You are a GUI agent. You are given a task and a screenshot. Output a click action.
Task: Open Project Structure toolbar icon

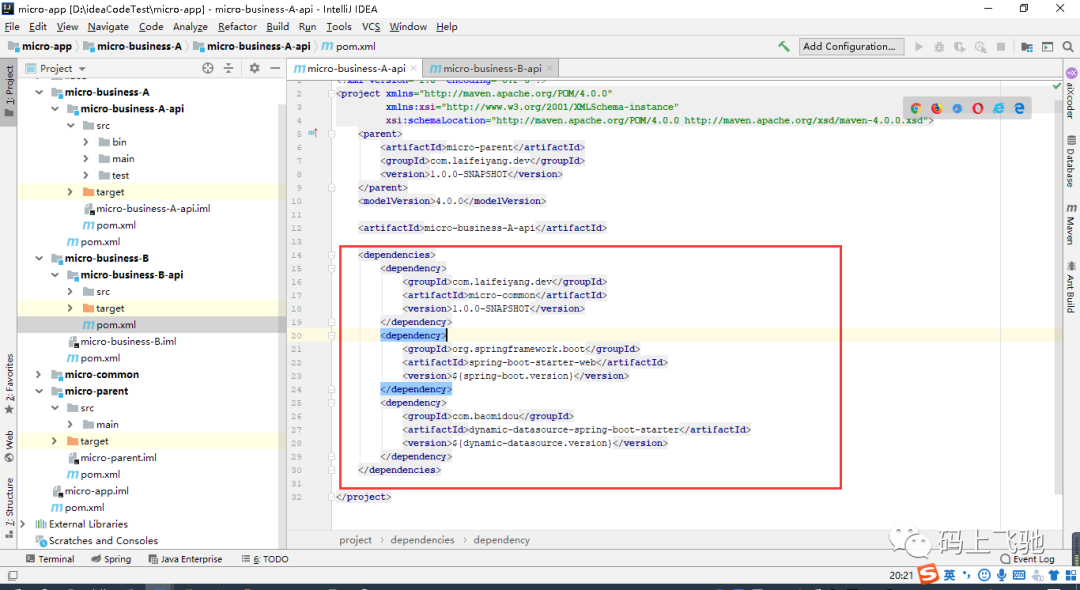click(1027, 47)
